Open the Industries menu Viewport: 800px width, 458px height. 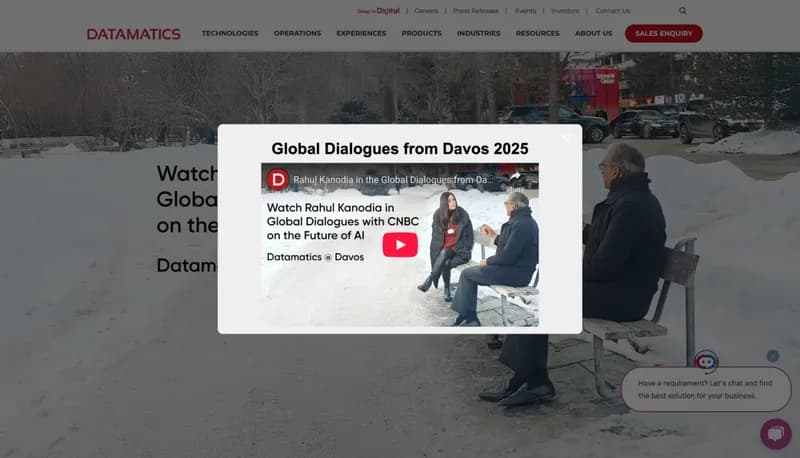[x=479, y=33]
